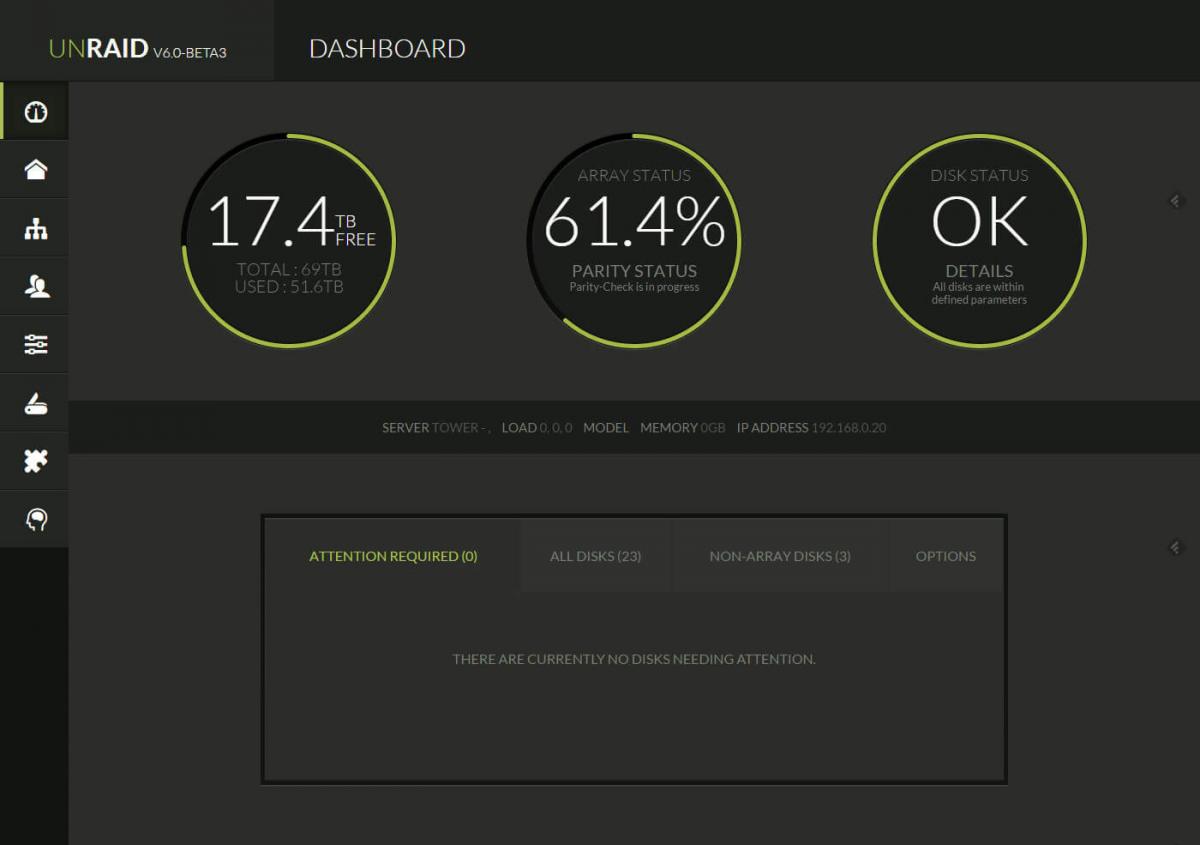Image resolution: width=1200 pixels, height=845 pixels.
Task: Click the 'USED : 51.6TB' text
Action: click(x=289, y=287)
